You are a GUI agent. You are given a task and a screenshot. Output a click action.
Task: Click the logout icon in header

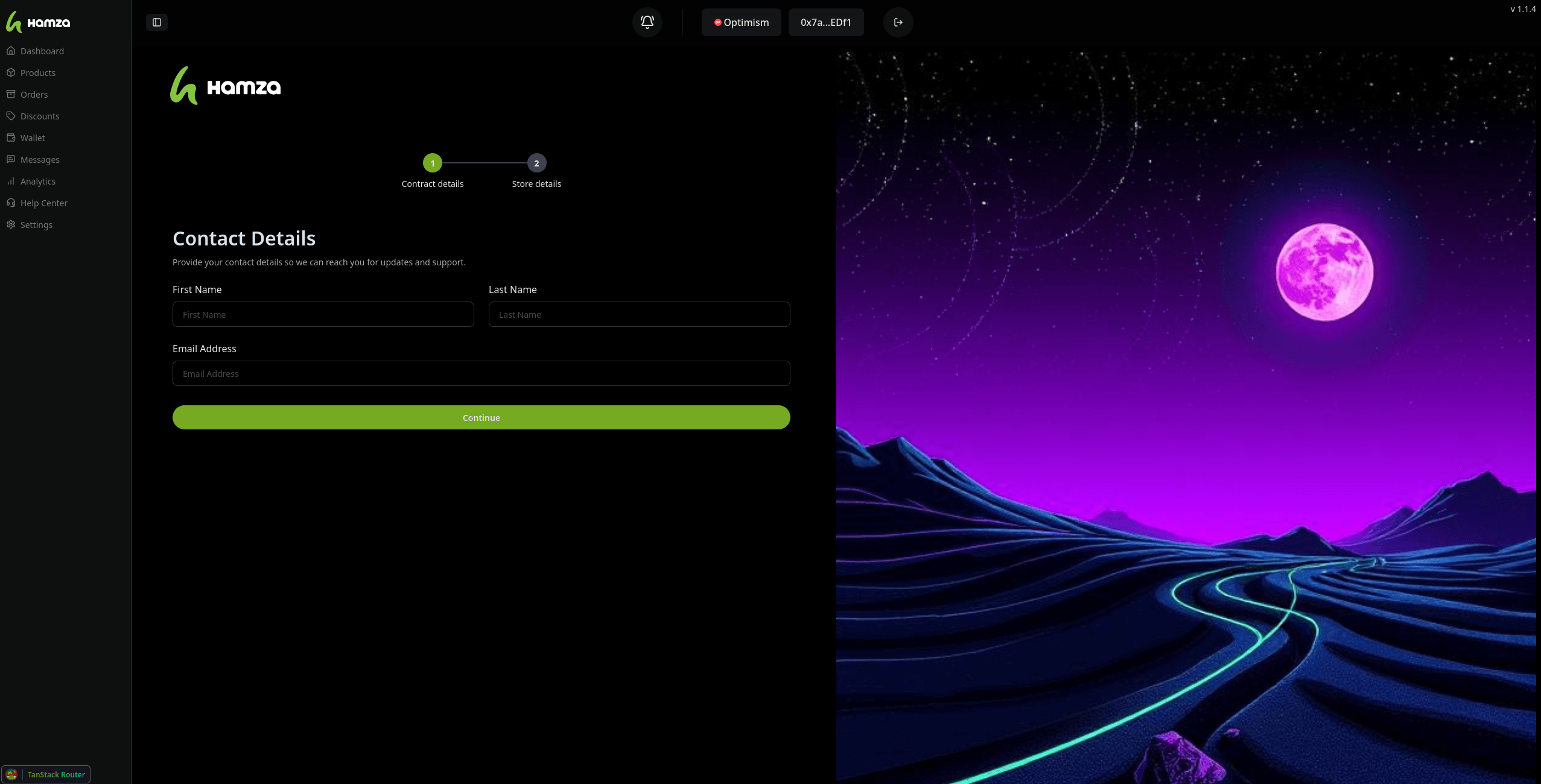click(898, 22)
